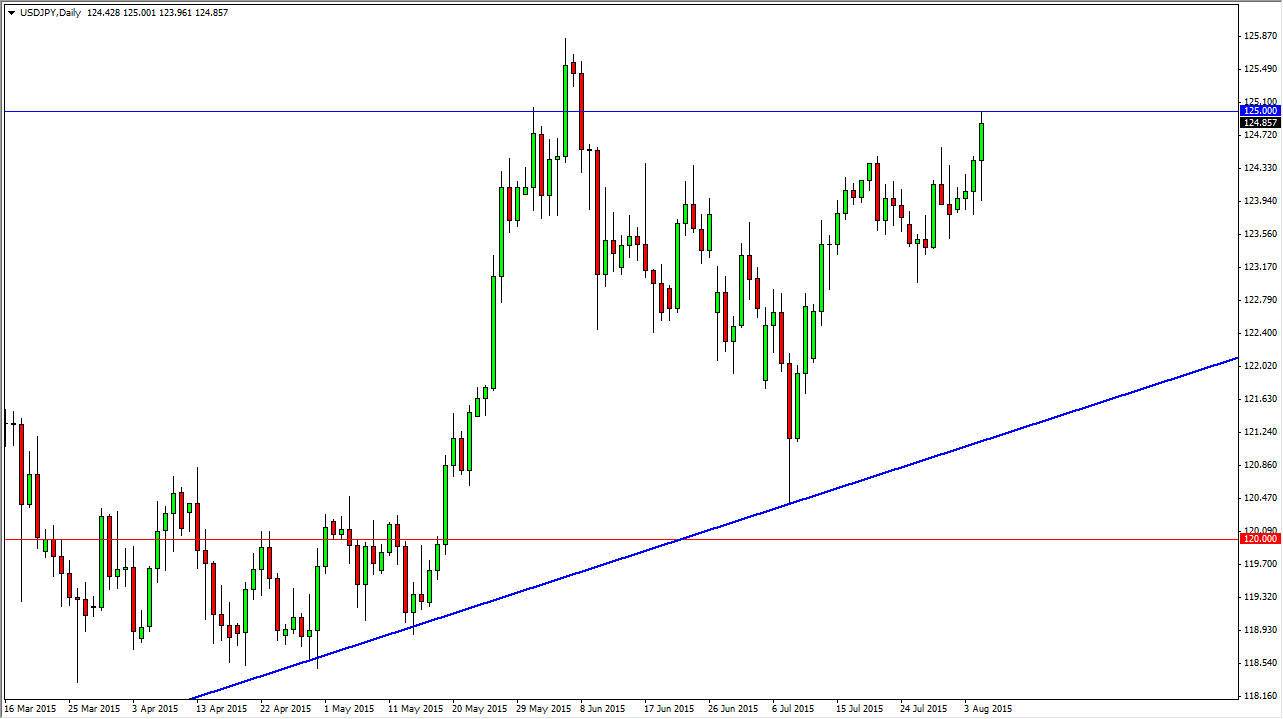Select the rightmost green breakout candle
Image resolution: width=1283 pixels, height=719 pixels.
pyautogui.click(x=981, y=140)
